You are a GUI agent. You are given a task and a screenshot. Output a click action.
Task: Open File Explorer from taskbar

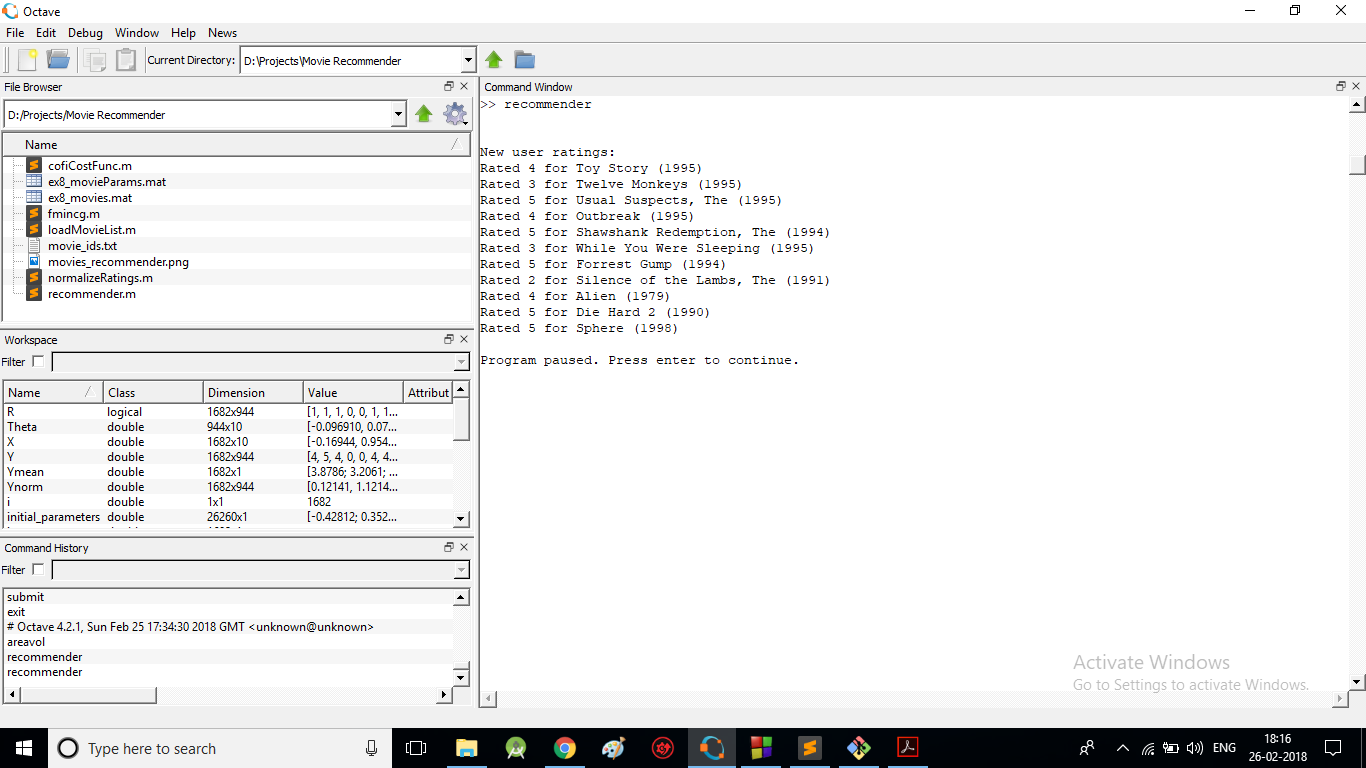point(466,748)
